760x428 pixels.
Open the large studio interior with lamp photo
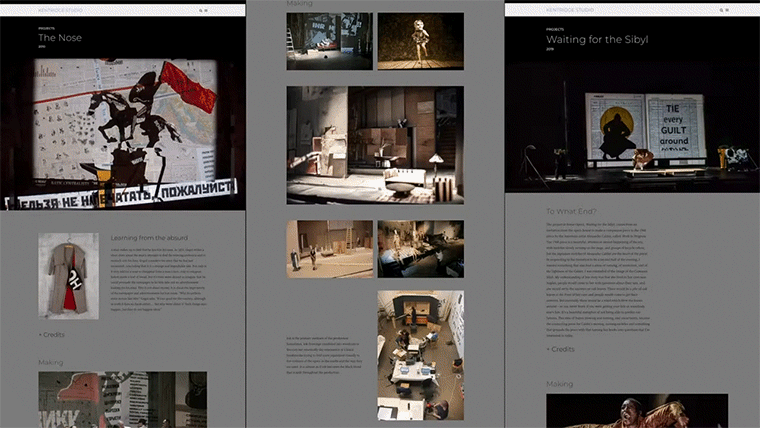(x=375, y=145)
